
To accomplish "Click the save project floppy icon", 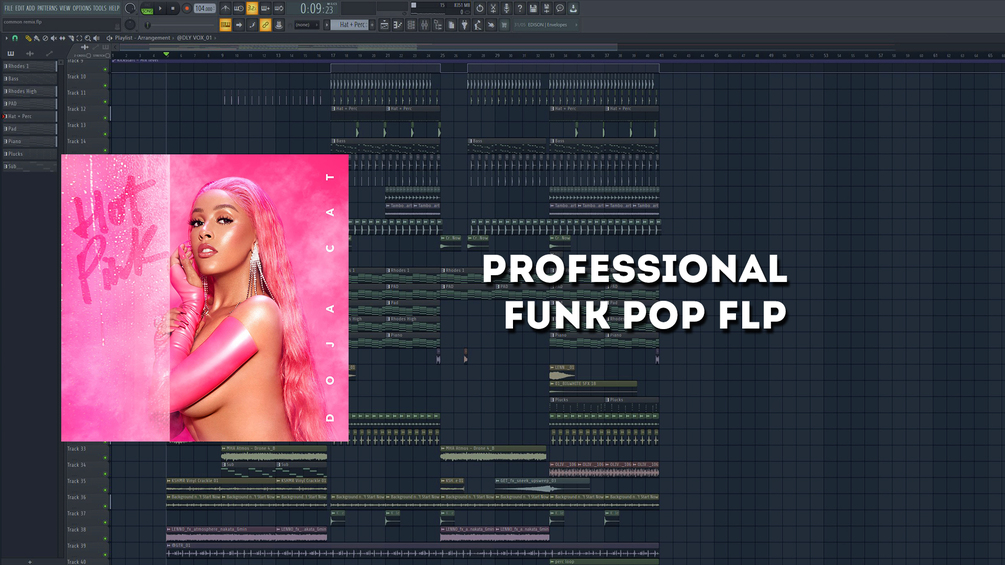I will tap(533, 8).
